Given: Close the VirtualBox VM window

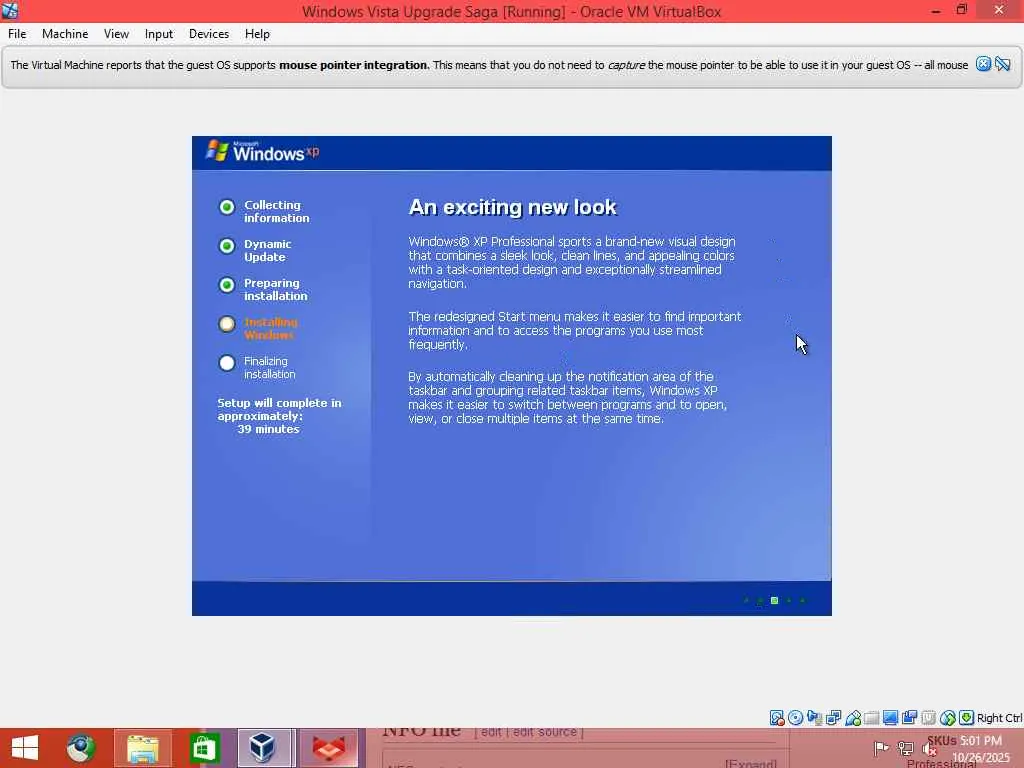Looking at the screenshot, I should (999, 10).
